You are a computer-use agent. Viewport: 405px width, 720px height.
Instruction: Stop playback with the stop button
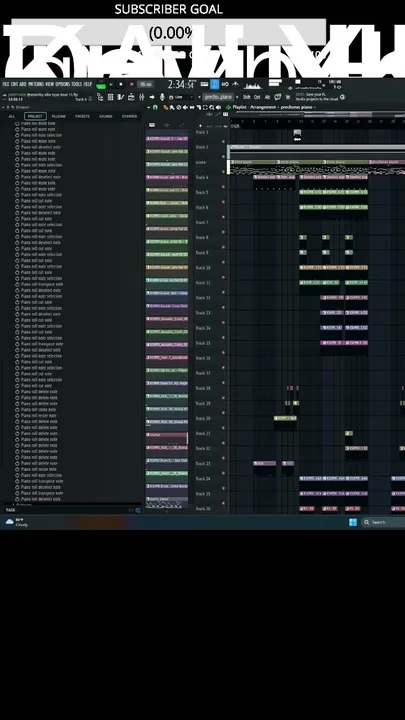(121, 84)
